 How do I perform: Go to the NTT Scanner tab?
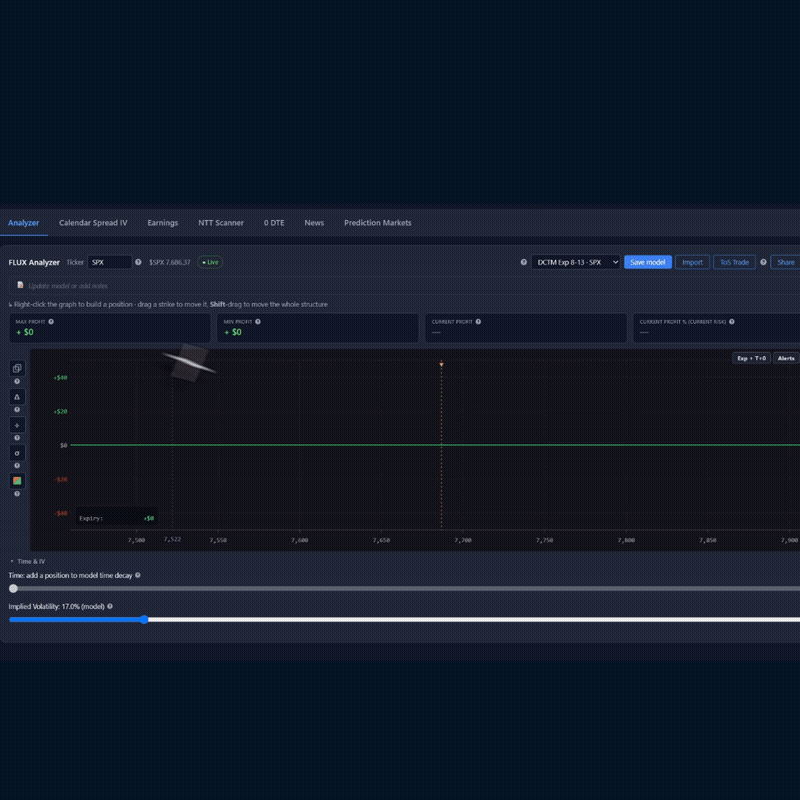(221, 223)
